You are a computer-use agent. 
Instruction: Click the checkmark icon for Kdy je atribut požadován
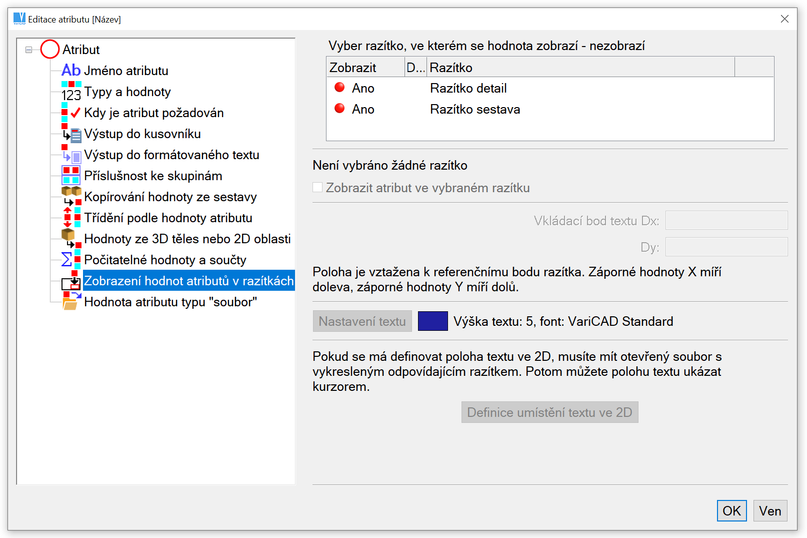tap(70, 113)
